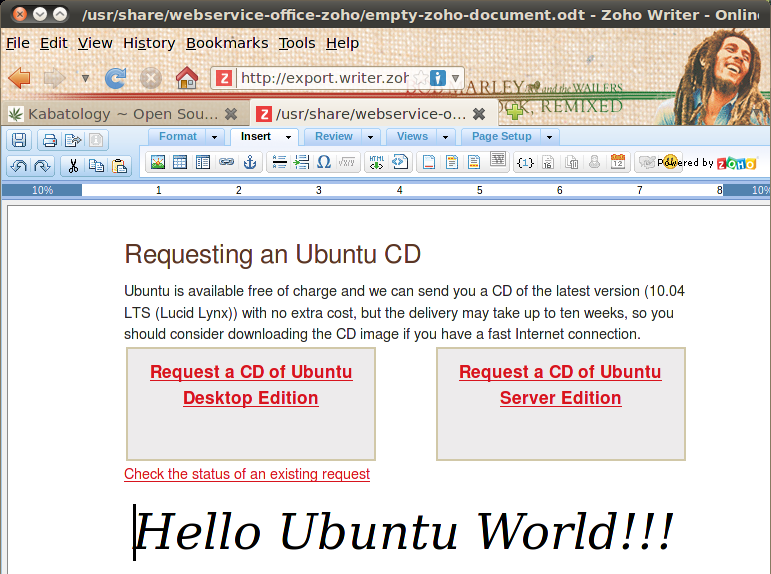Open the Help menu

tap(342, 43)
